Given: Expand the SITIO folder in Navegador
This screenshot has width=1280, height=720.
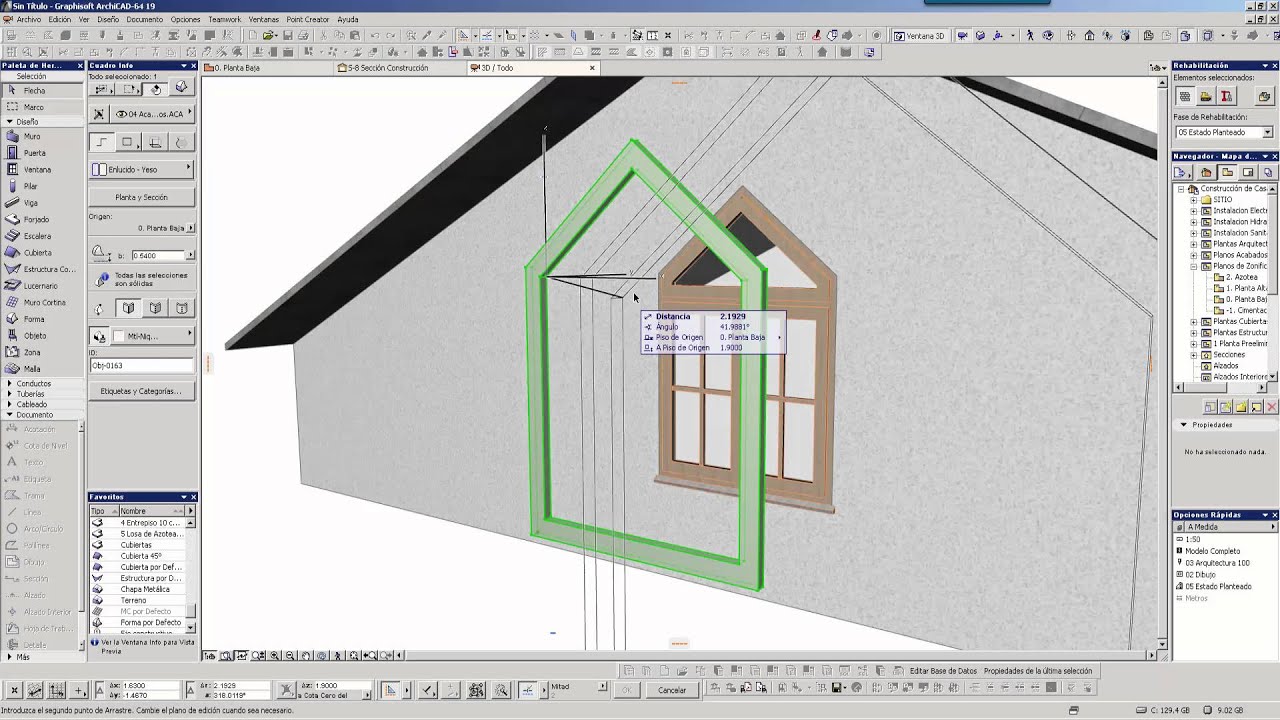Looking at the screenshot, I should tap(1193, 200).
